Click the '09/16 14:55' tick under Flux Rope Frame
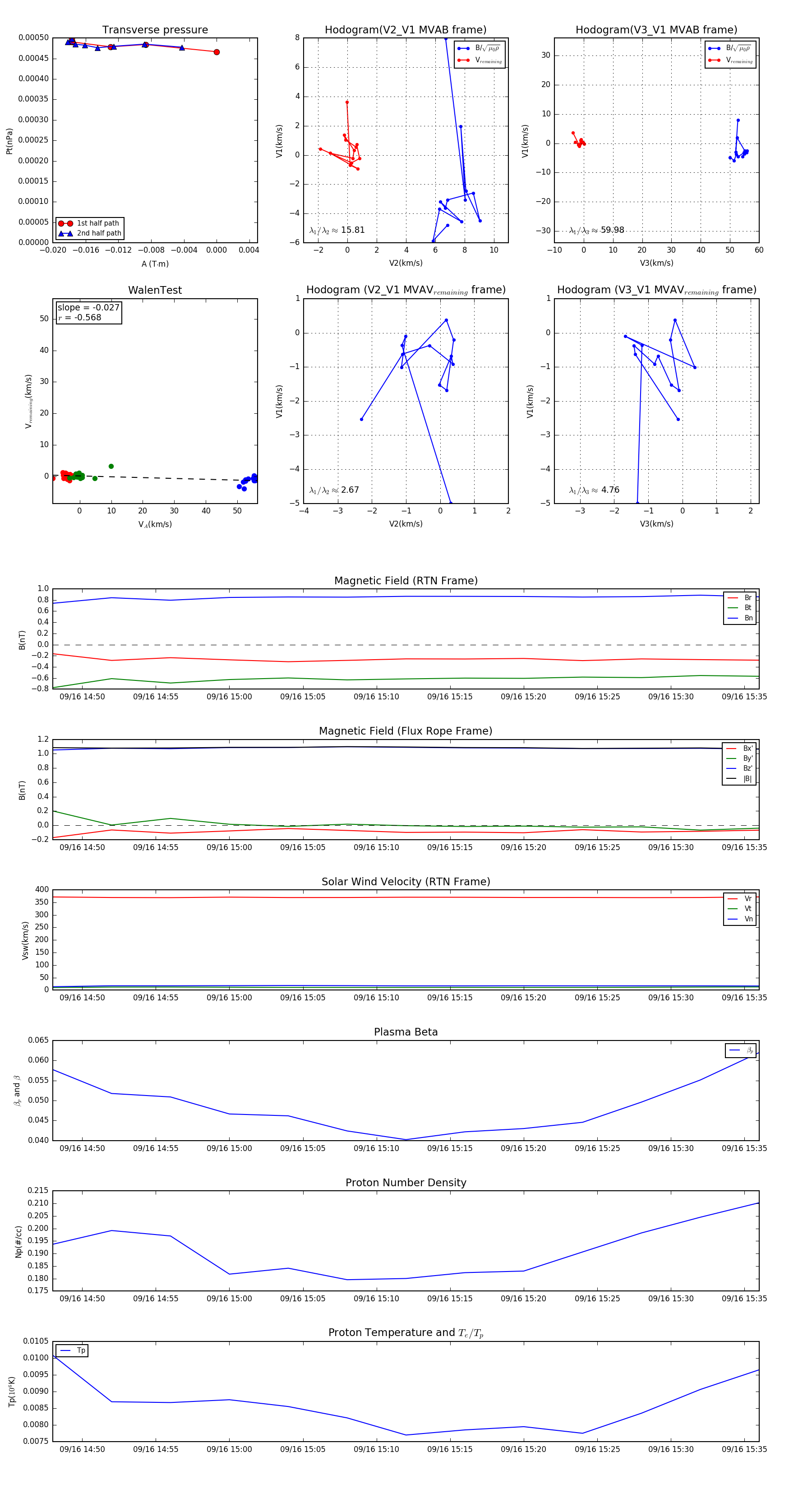 (x=156, y=847)
